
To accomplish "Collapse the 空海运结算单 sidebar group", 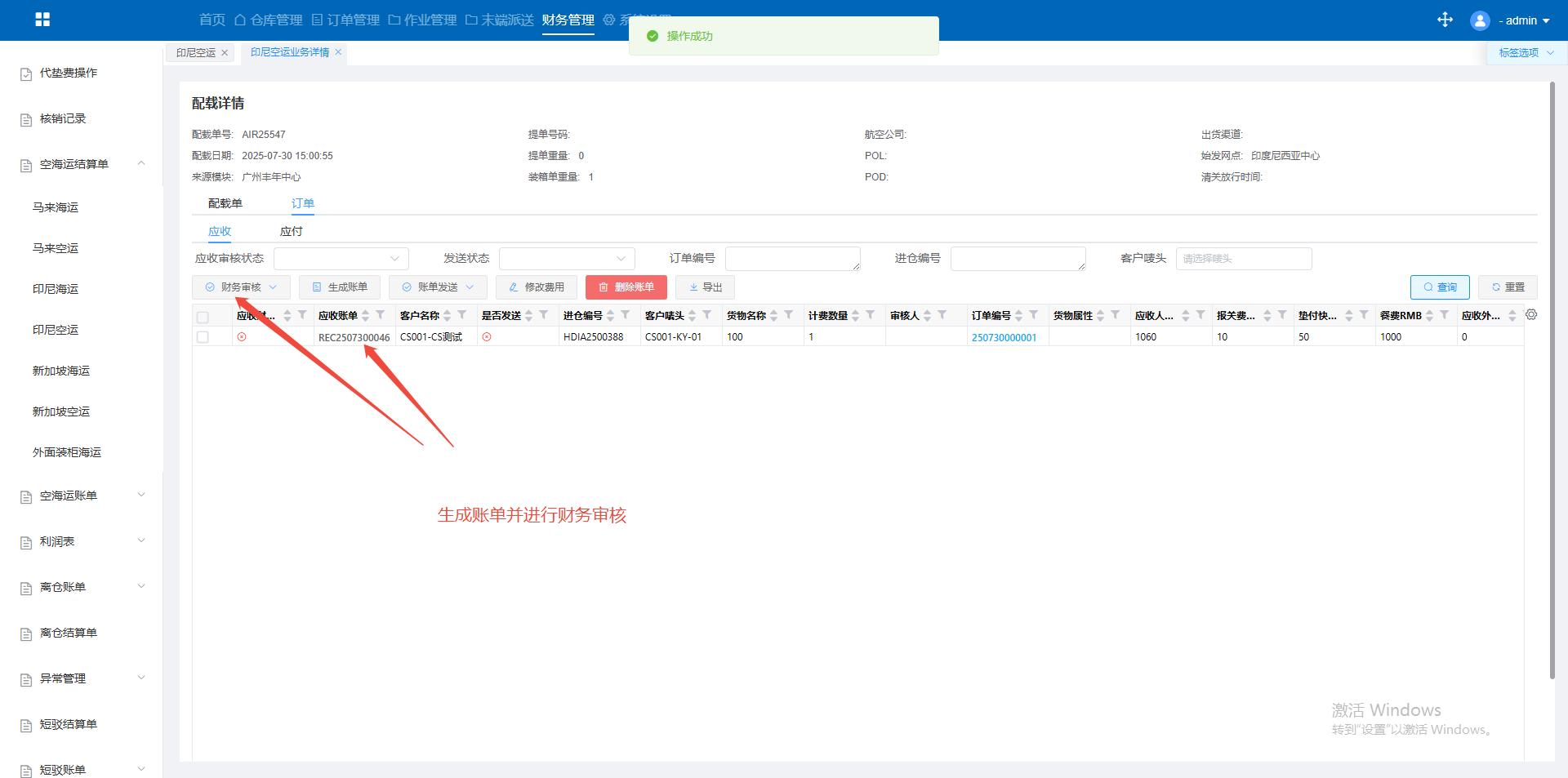I will tap(141, 164).
